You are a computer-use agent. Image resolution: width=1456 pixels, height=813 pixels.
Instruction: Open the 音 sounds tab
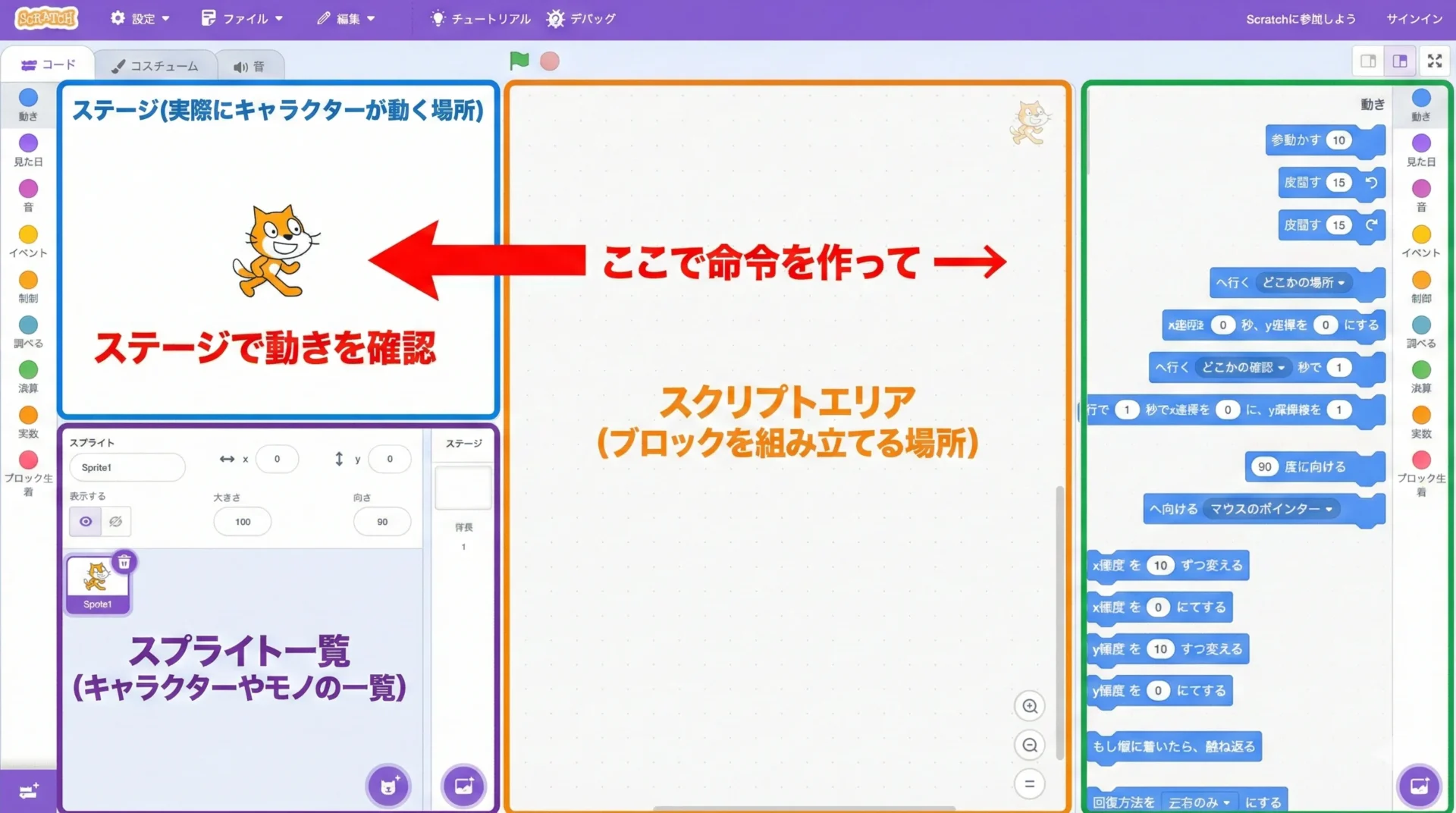click(x=249, y=67)
